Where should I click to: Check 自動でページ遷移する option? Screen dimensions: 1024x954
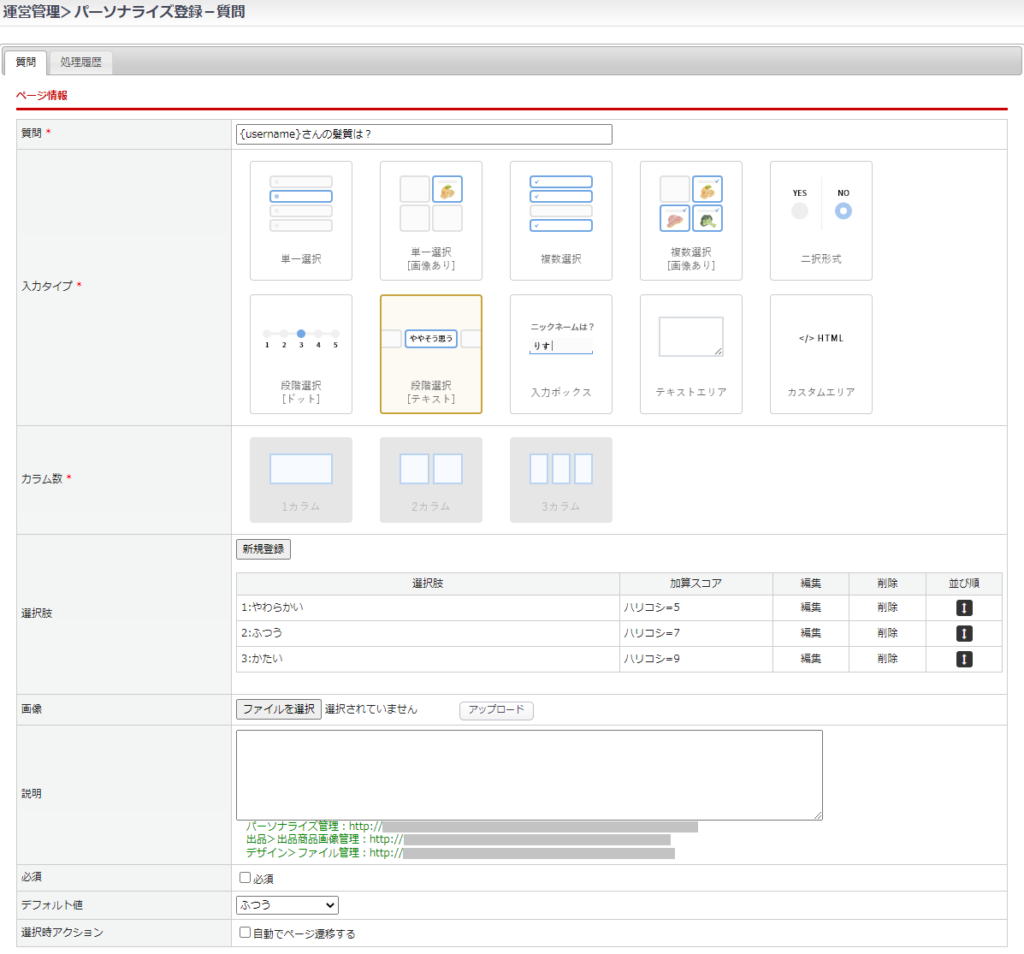[245, 933]
